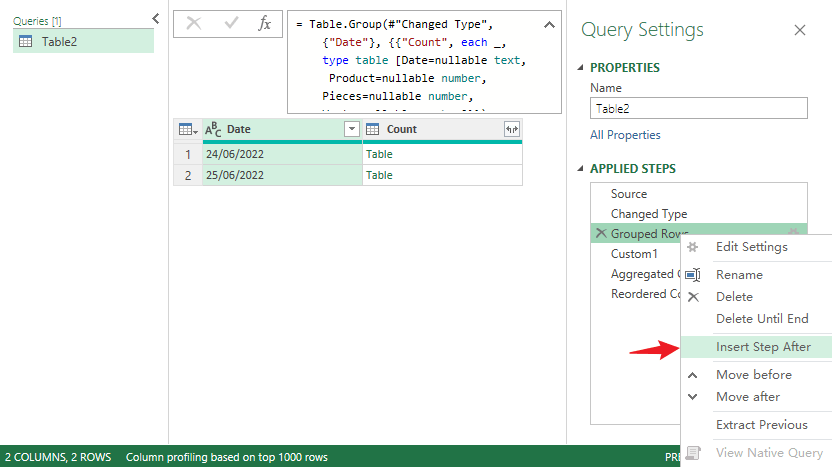Collapse the Queries pane with the chevron
The width and height of the screenshot is (832, 467).
pyautogui.click(x=155, y=19)
